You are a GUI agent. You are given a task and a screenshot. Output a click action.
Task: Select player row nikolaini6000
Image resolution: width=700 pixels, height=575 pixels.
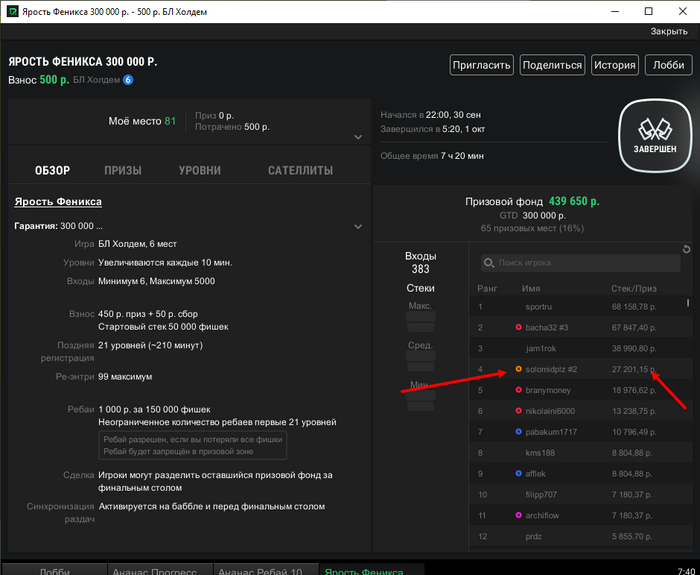point(580,411)
